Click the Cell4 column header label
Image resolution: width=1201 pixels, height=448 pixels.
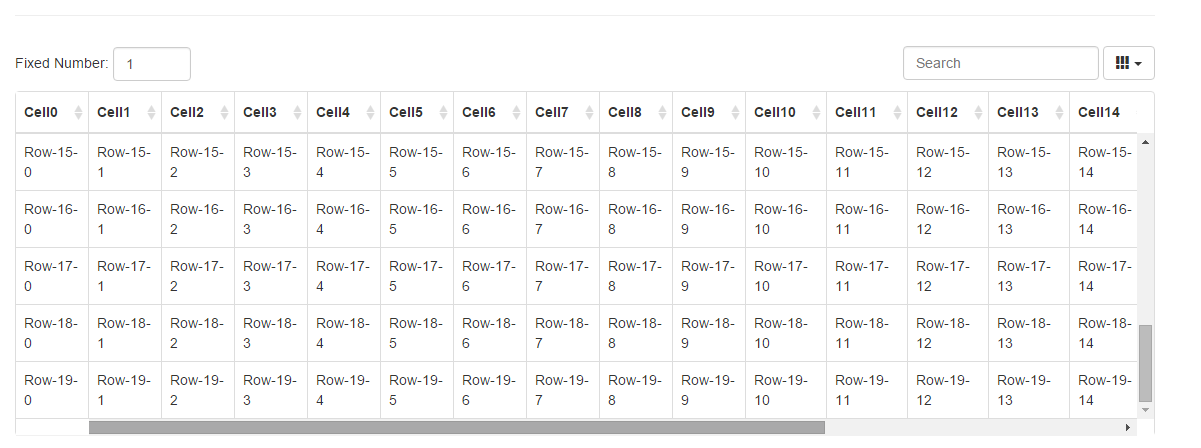point(333,113)
